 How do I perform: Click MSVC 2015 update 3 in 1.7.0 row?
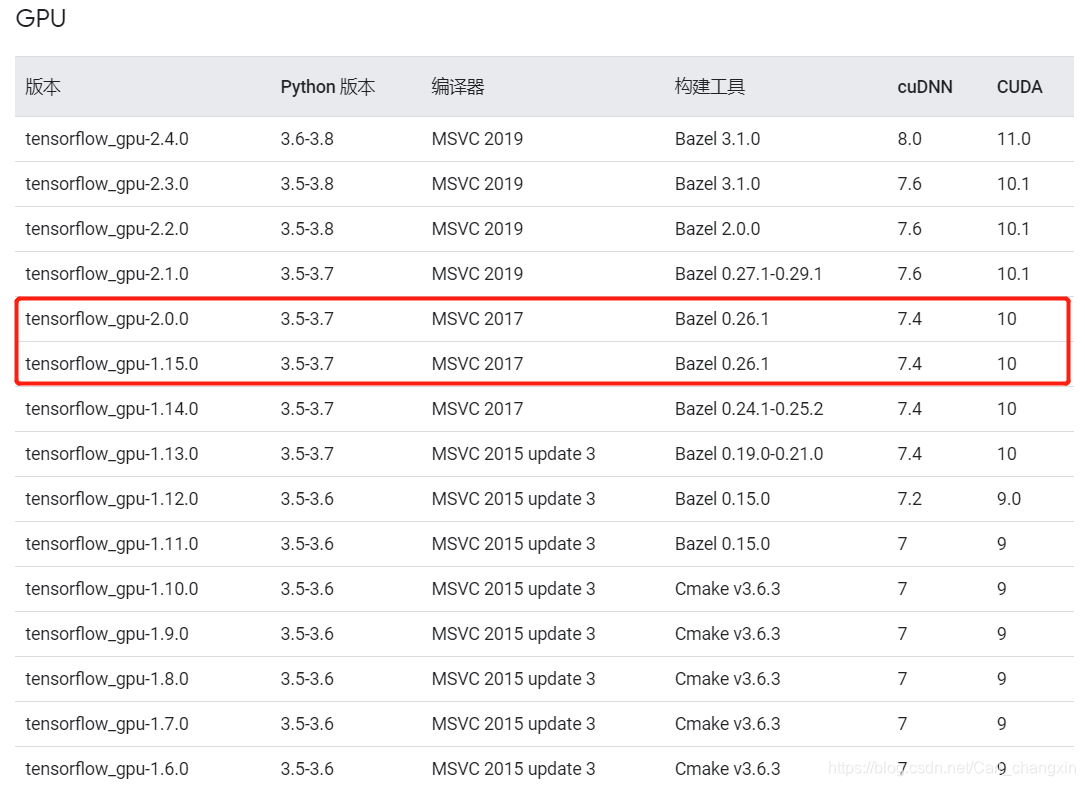click(513, 724)
